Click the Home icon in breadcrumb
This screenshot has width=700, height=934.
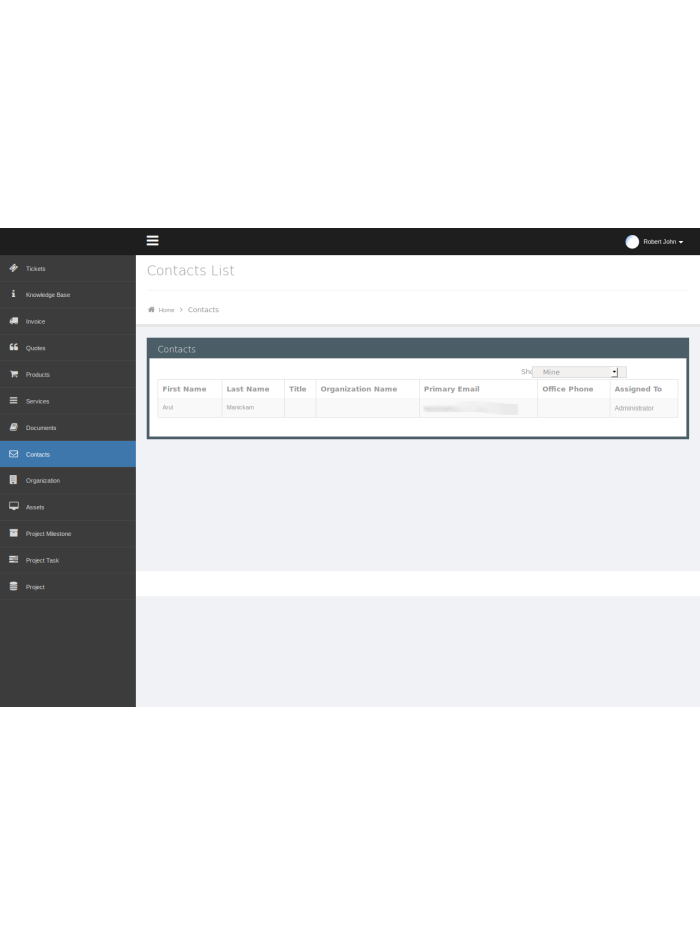152,310
